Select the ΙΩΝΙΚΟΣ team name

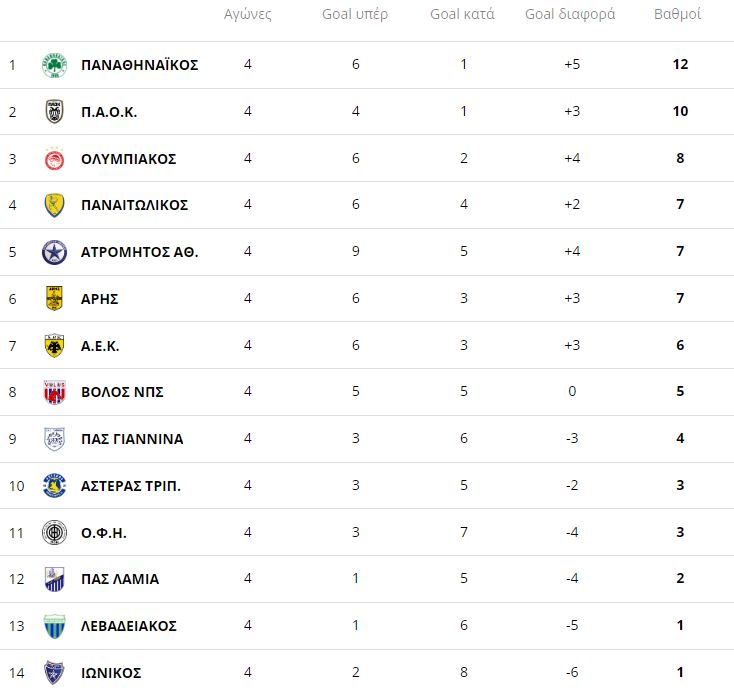click(111, 673)
